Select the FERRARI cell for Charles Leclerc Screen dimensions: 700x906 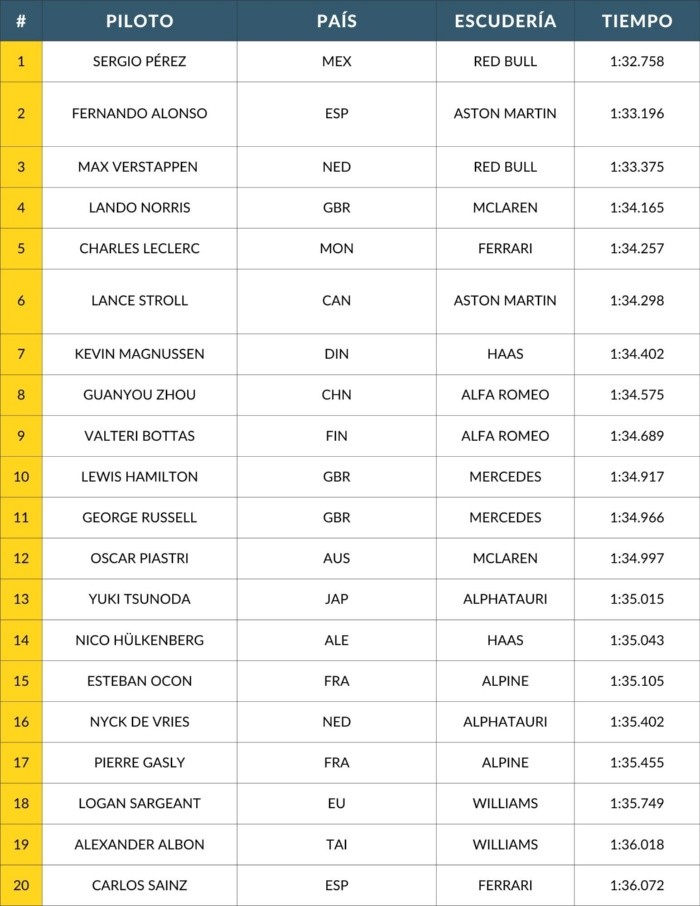(x=505, y=248)
